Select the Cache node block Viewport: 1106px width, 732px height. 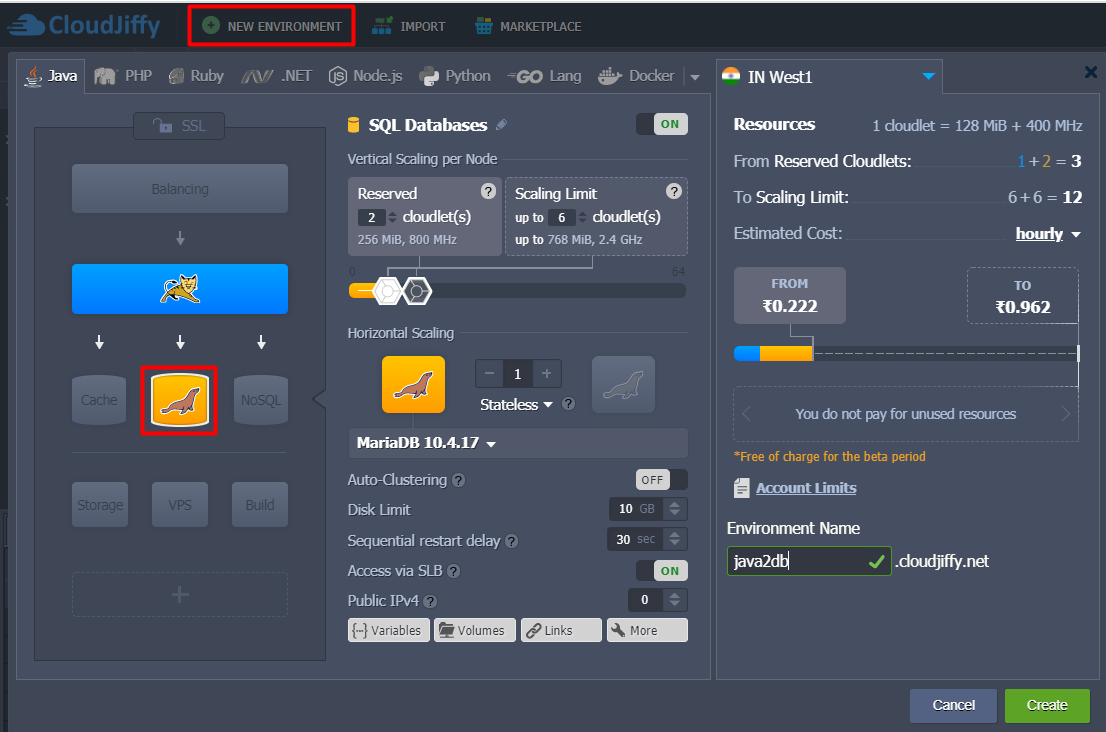tap(99, 399)
